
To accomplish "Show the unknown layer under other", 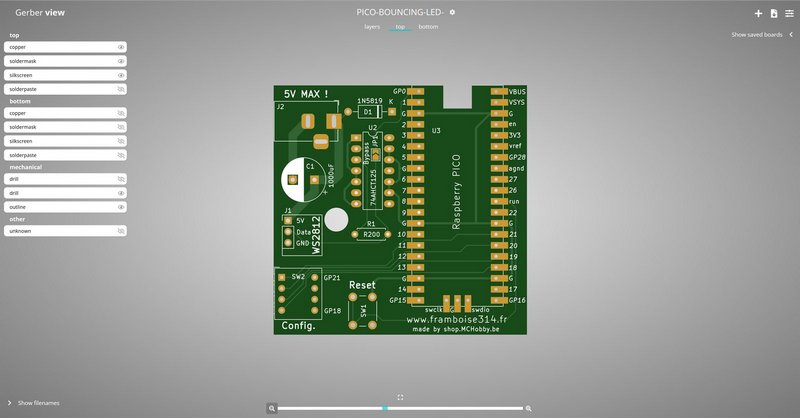I will 121,231.
